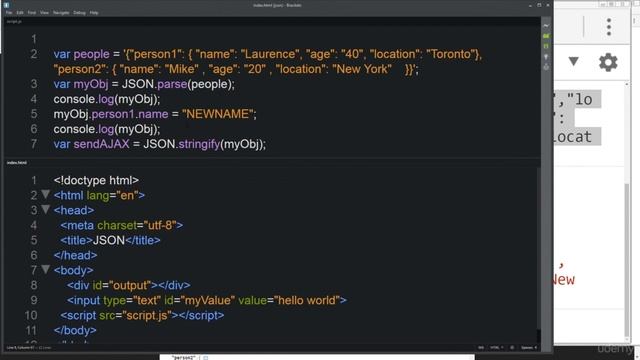Viewport: 640px width, 360px height.
Task: Open the browser three-dot menu
Action: tap(609, 27)
